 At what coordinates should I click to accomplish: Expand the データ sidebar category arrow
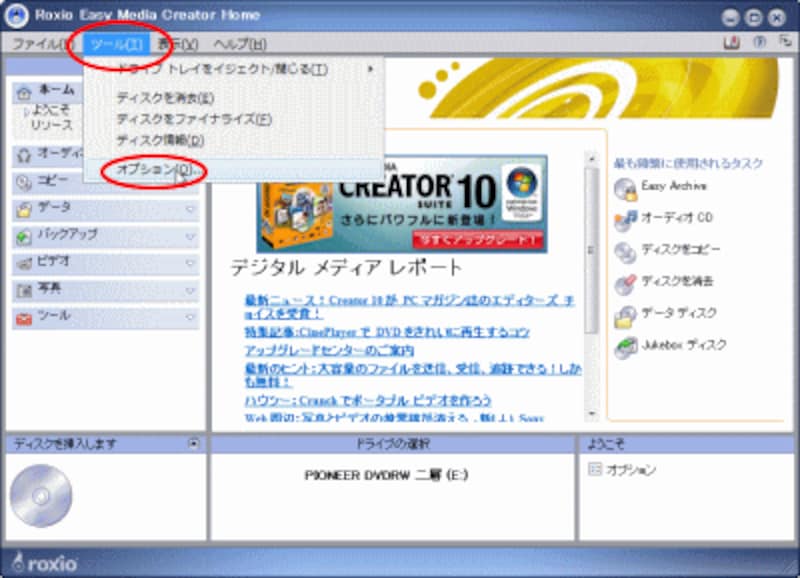190,209
